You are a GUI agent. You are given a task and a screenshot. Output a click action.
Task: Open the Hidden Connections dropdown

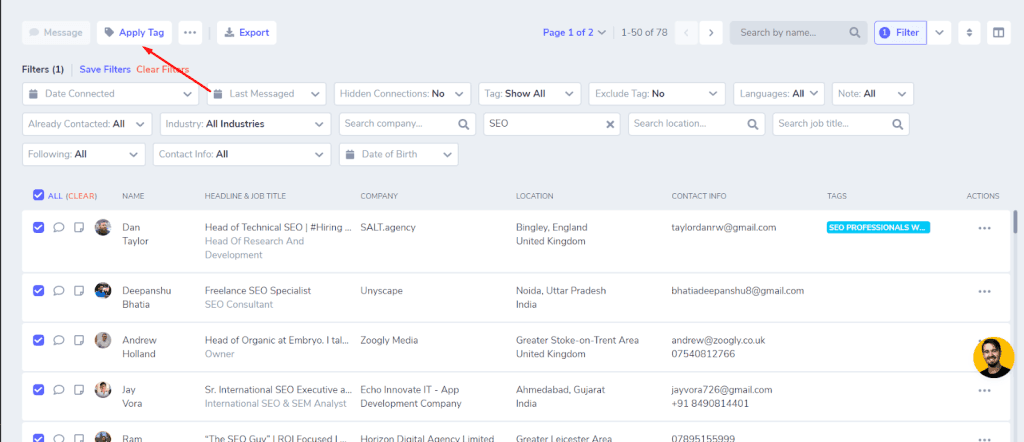coord(402,94)
